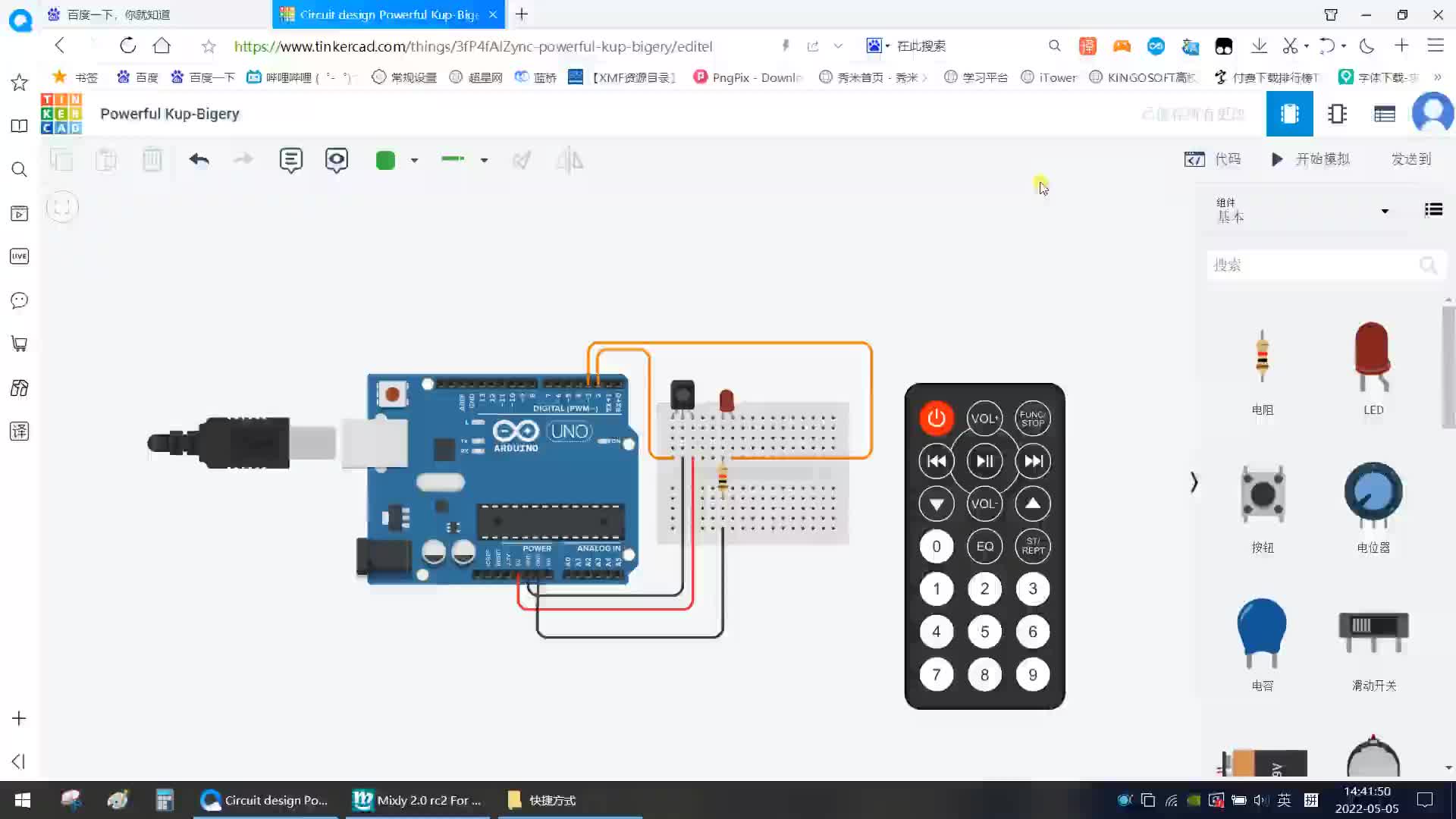Start simulation with 开始模拟
This screenshot has width=1456, height=819.
pos(1310,159)
